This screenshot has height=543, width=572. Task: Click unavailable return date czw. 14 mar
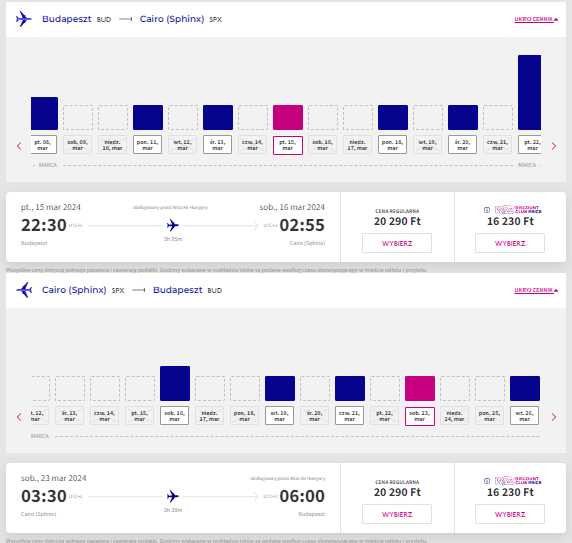pyautogui.click(x=104, y=416)
